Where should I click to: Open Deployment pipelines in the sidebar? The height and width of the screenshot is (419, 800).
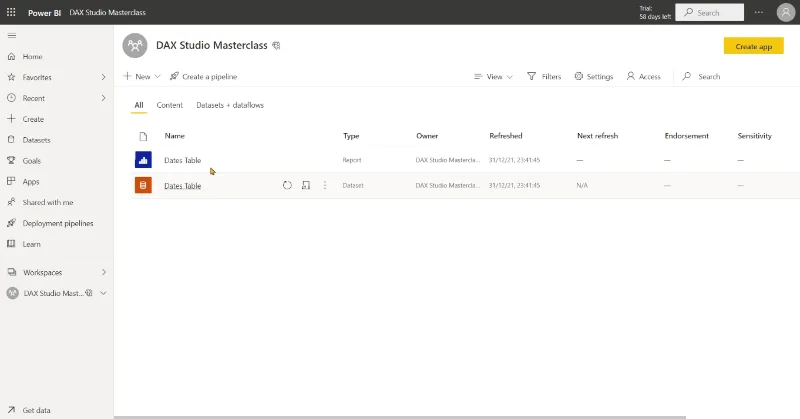(x=58, y=224)
